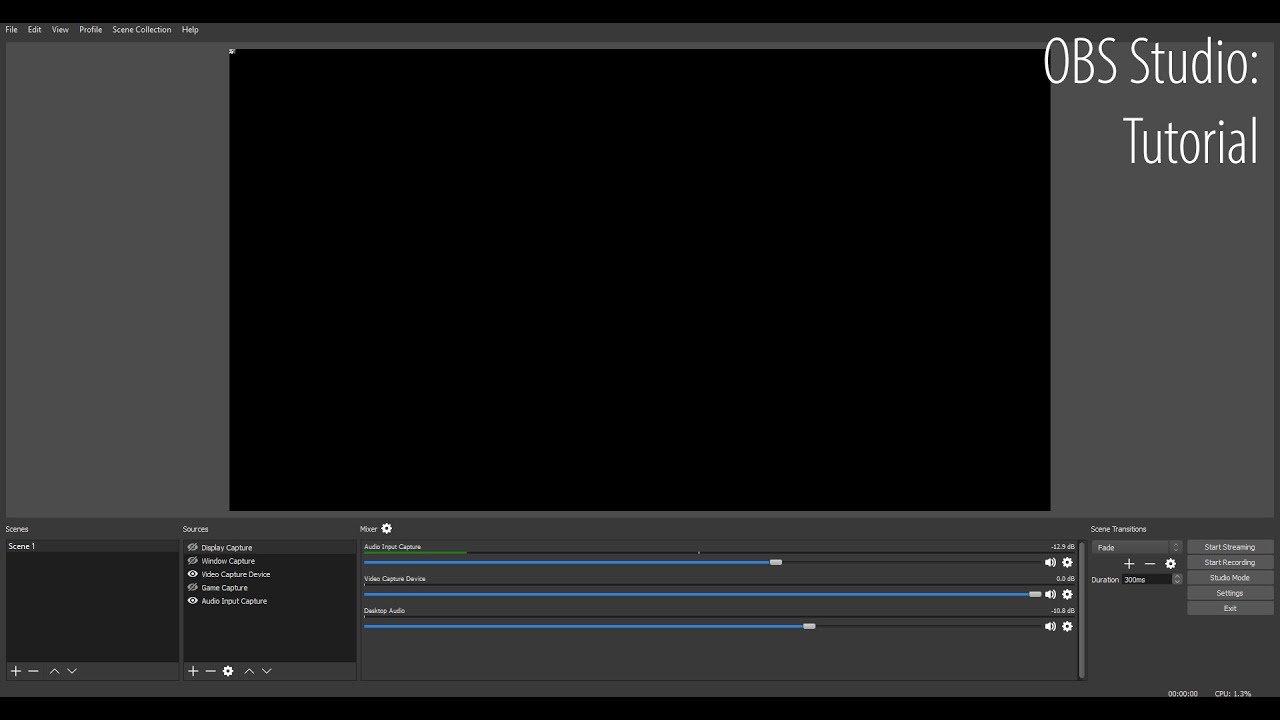Add a new scene with plus icon

[x=15, y=671]
